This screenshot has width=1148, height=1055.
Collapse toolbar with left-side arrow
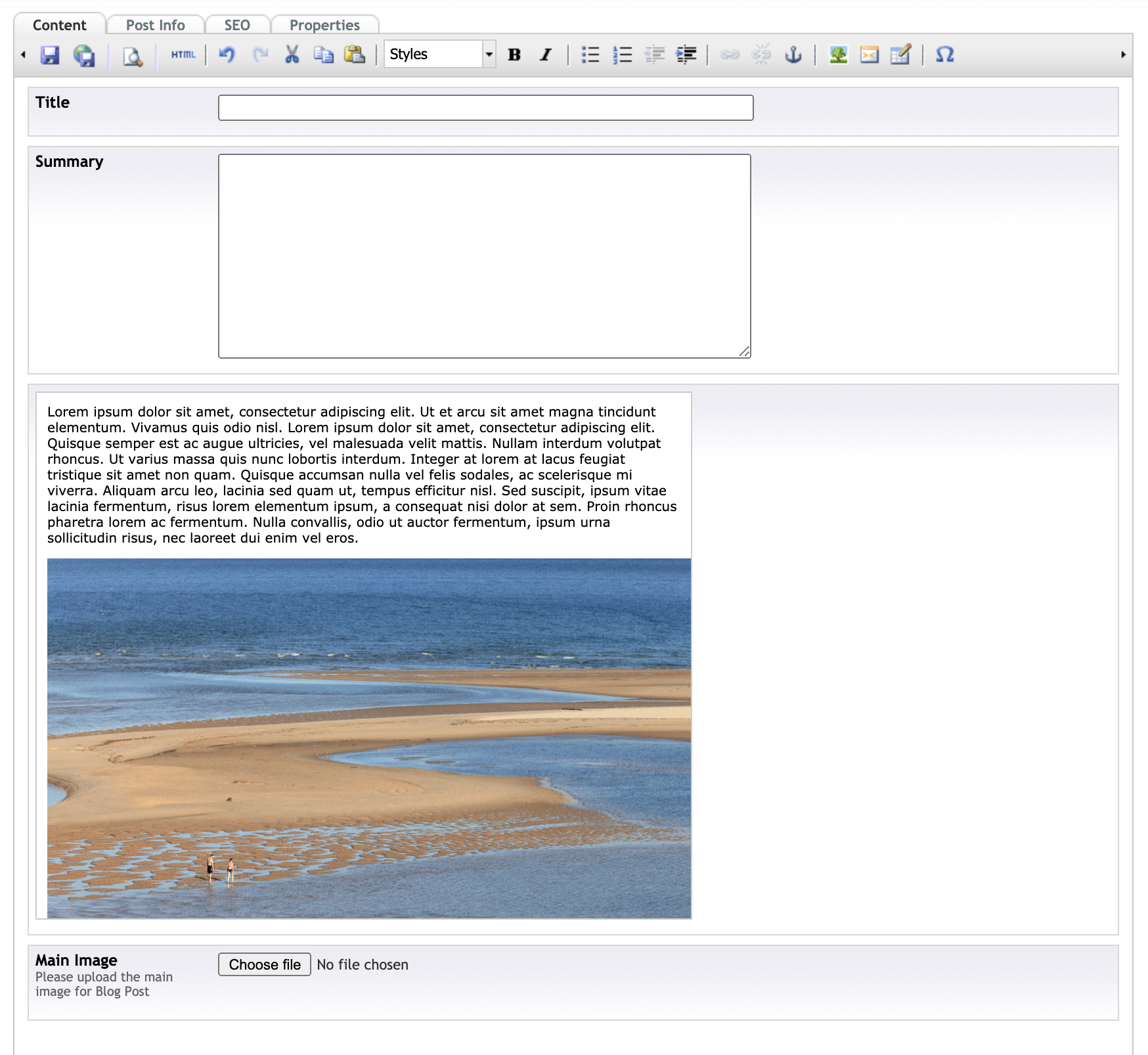[24, 55]
